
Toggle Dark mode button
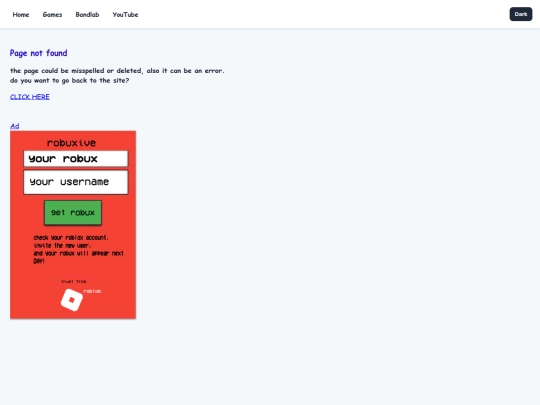(x=521, y=14)
